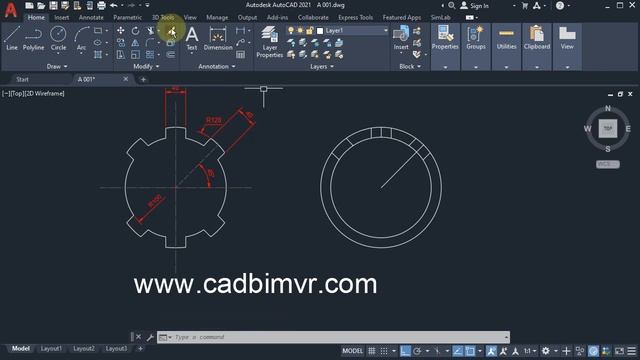Click the Save icon in quick access toolbar
This screenshot has height=360, width=640.
tap(53, 6)
